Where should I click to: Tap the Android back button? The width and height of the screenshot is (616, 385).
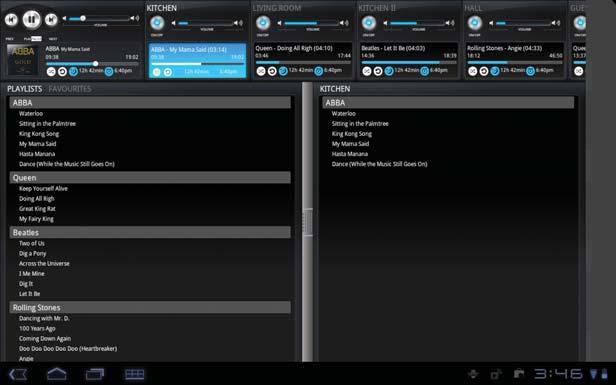(18, 374)
